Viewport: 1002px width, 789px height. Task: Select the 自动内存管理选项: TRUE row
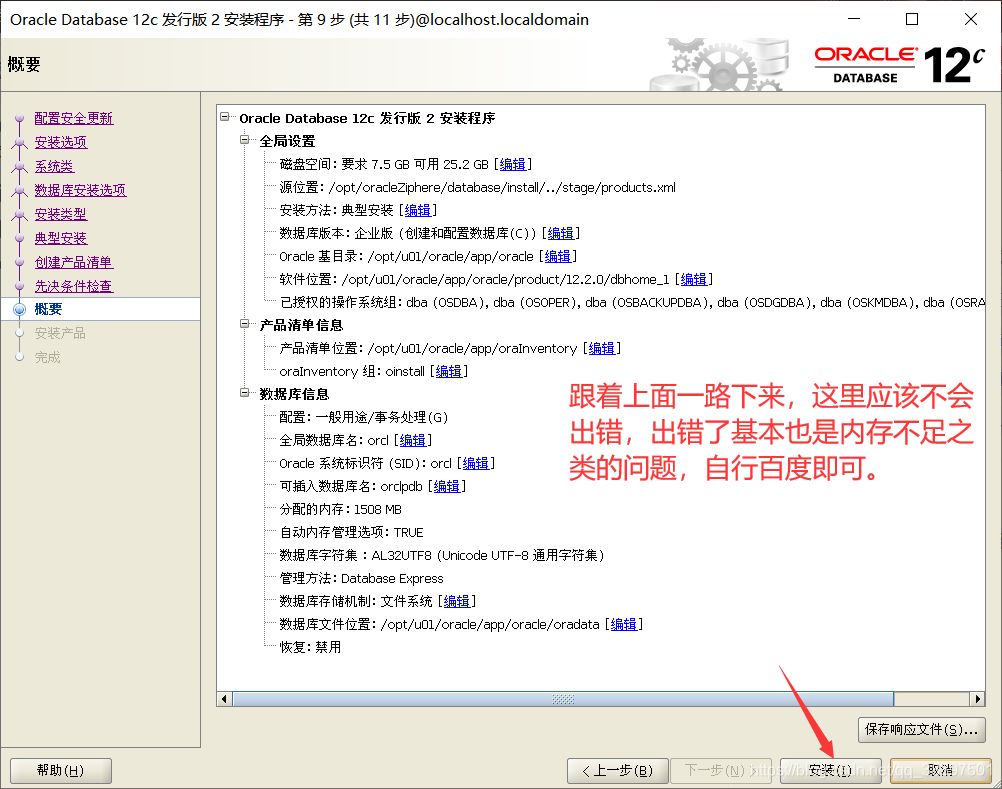coord(351,533)
